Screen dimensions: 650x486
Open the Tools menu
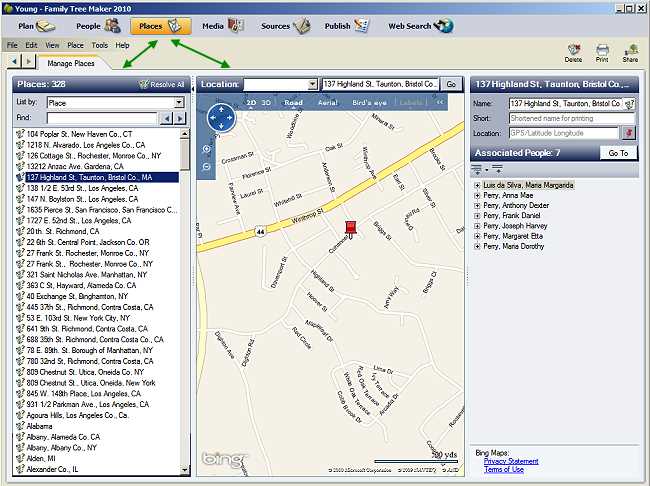[x=99, y=45]
